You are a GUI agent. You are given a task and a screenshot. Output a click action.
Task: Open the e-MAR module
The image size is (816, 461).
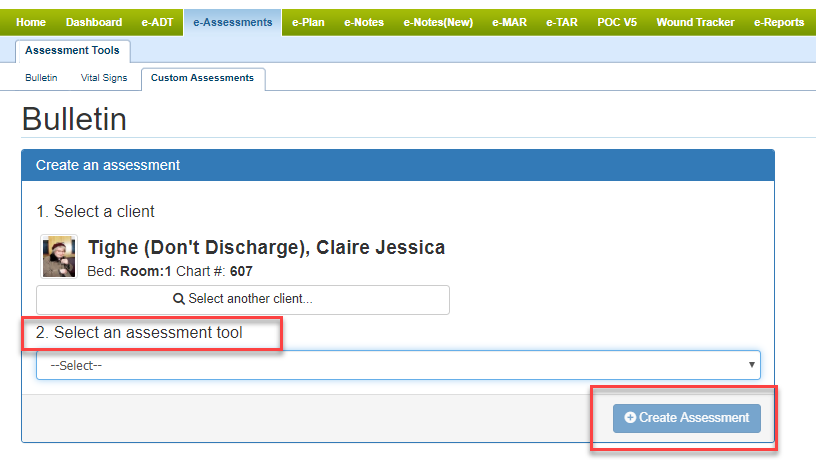point(509,22)
